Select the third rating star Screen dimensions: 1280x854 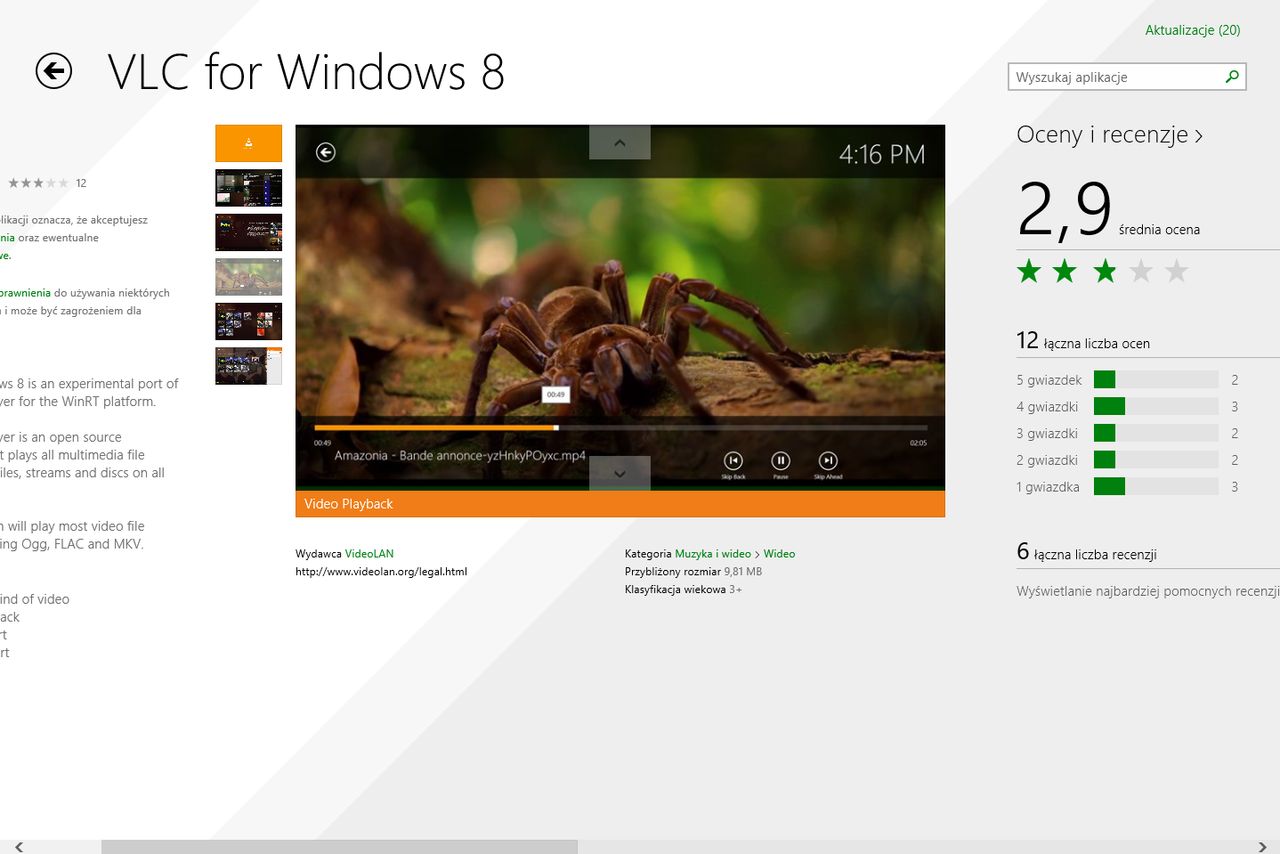click(x=1104, y=270)
